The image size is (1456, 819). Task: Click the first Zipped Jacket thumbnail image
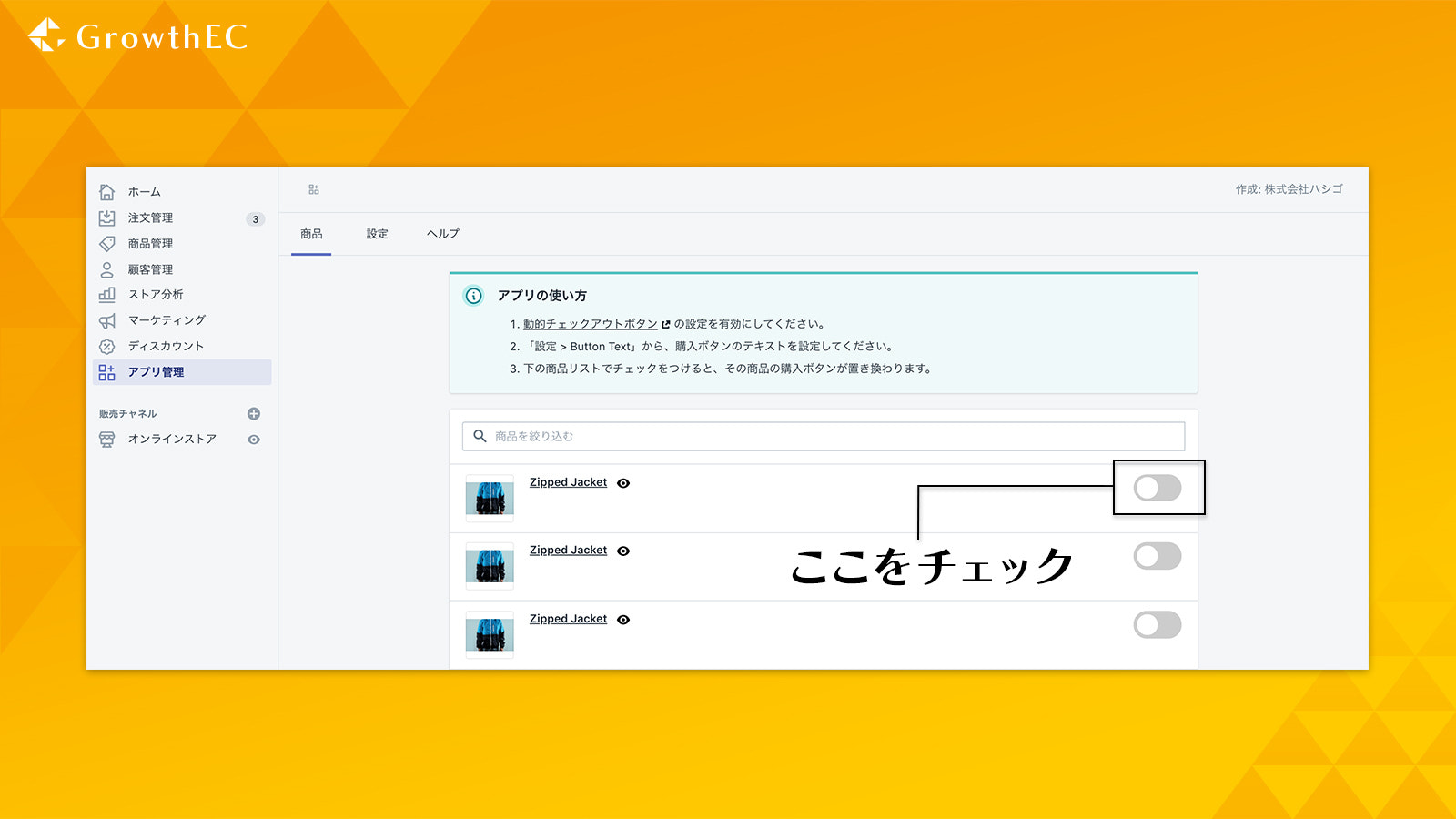pyautogui.click(x=490, y=499)
